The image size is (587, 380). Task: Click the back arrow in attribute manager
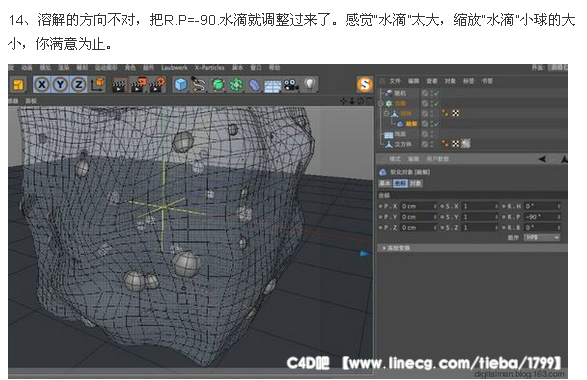(542, 159)
